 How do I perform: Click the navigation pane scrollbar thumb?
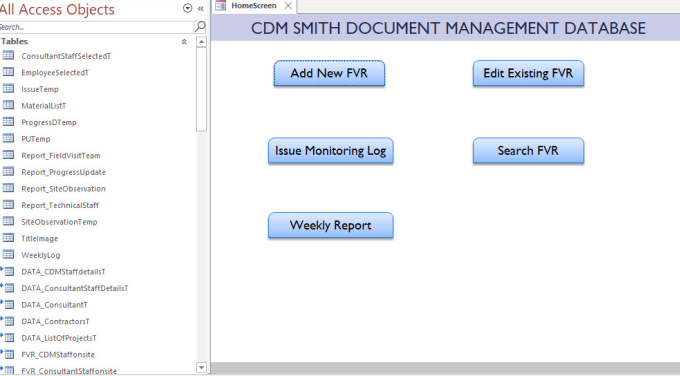tap(201, 89)
